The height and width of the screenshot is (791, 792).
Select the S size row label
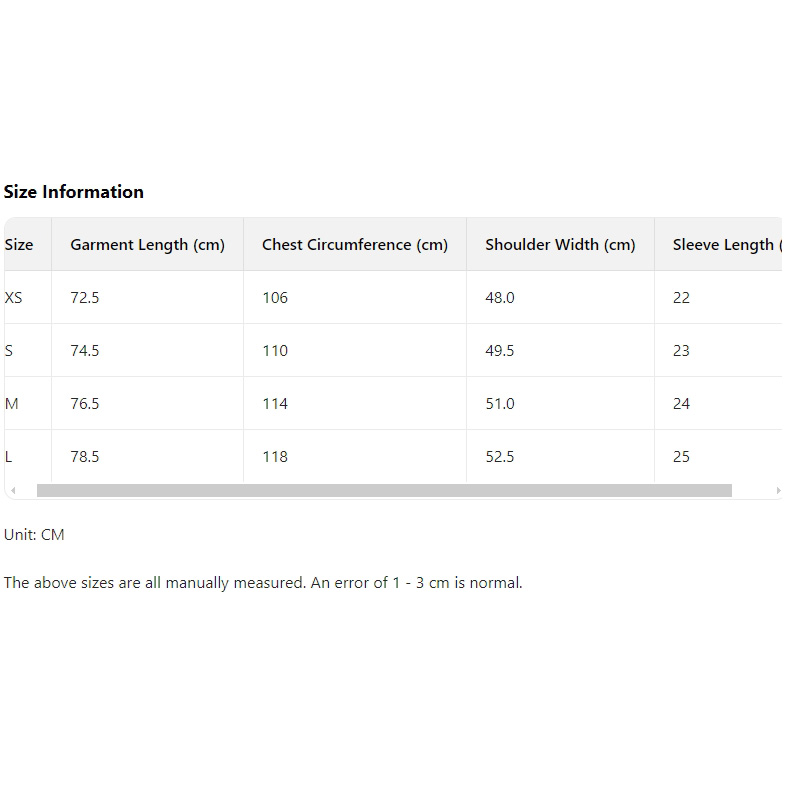pos(9,351)
